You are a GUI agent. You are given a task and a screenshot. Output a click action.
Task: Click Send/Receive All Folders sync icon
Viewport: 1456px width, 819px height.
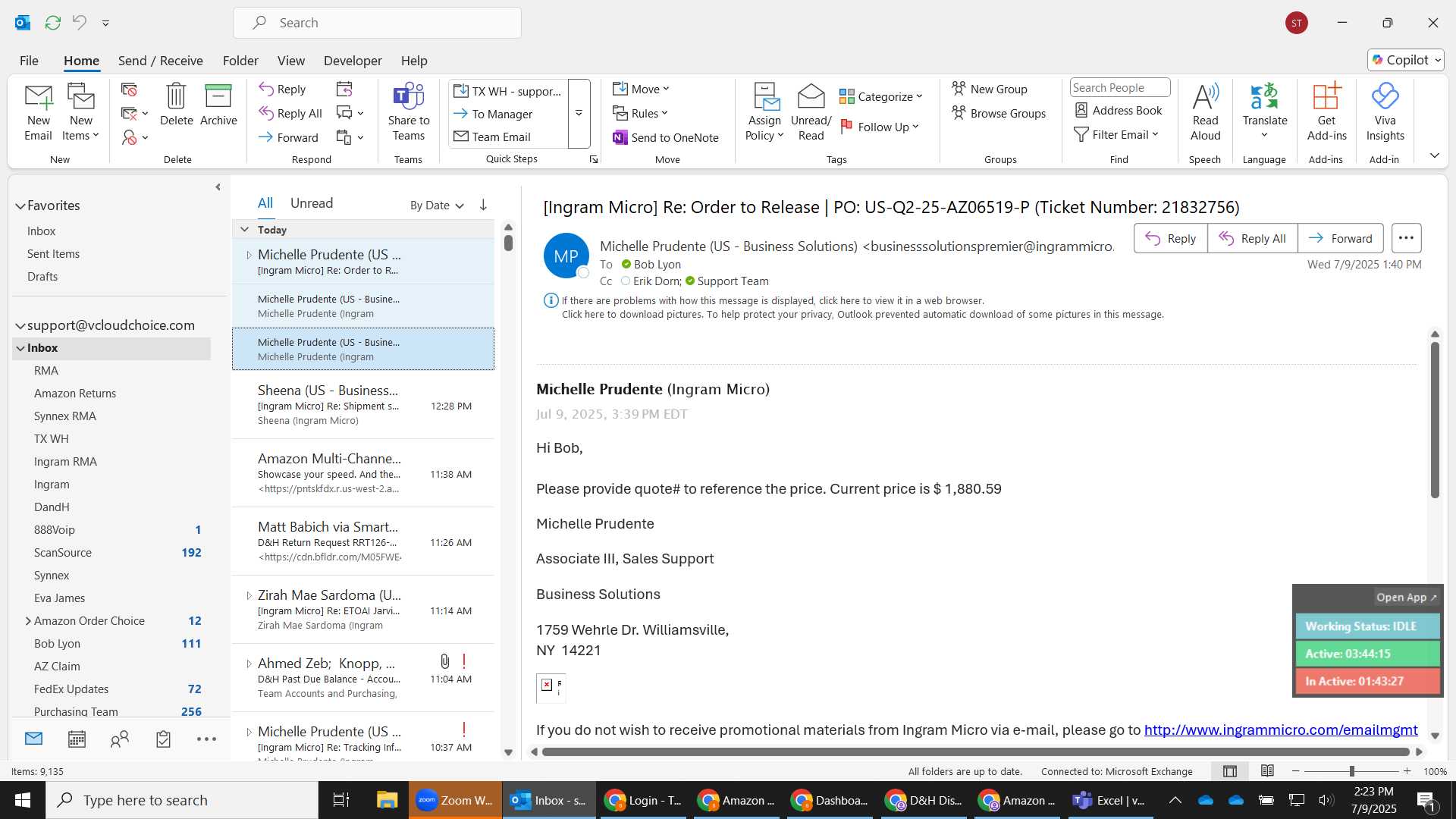[x=52, y=23]
